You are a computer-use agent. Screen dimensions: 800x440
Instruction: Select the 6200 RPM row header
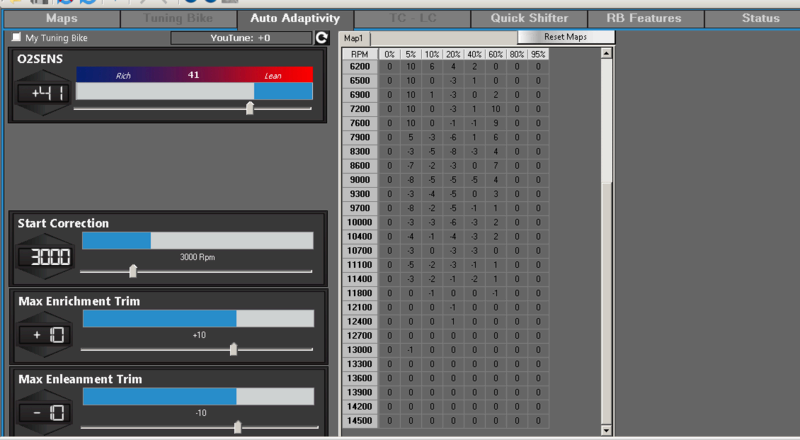point(360,66)
